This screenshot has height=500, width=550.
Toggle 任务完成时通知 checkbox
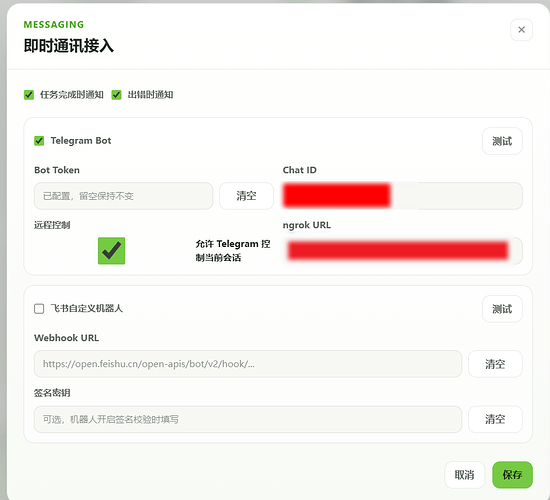pos(29,95)
